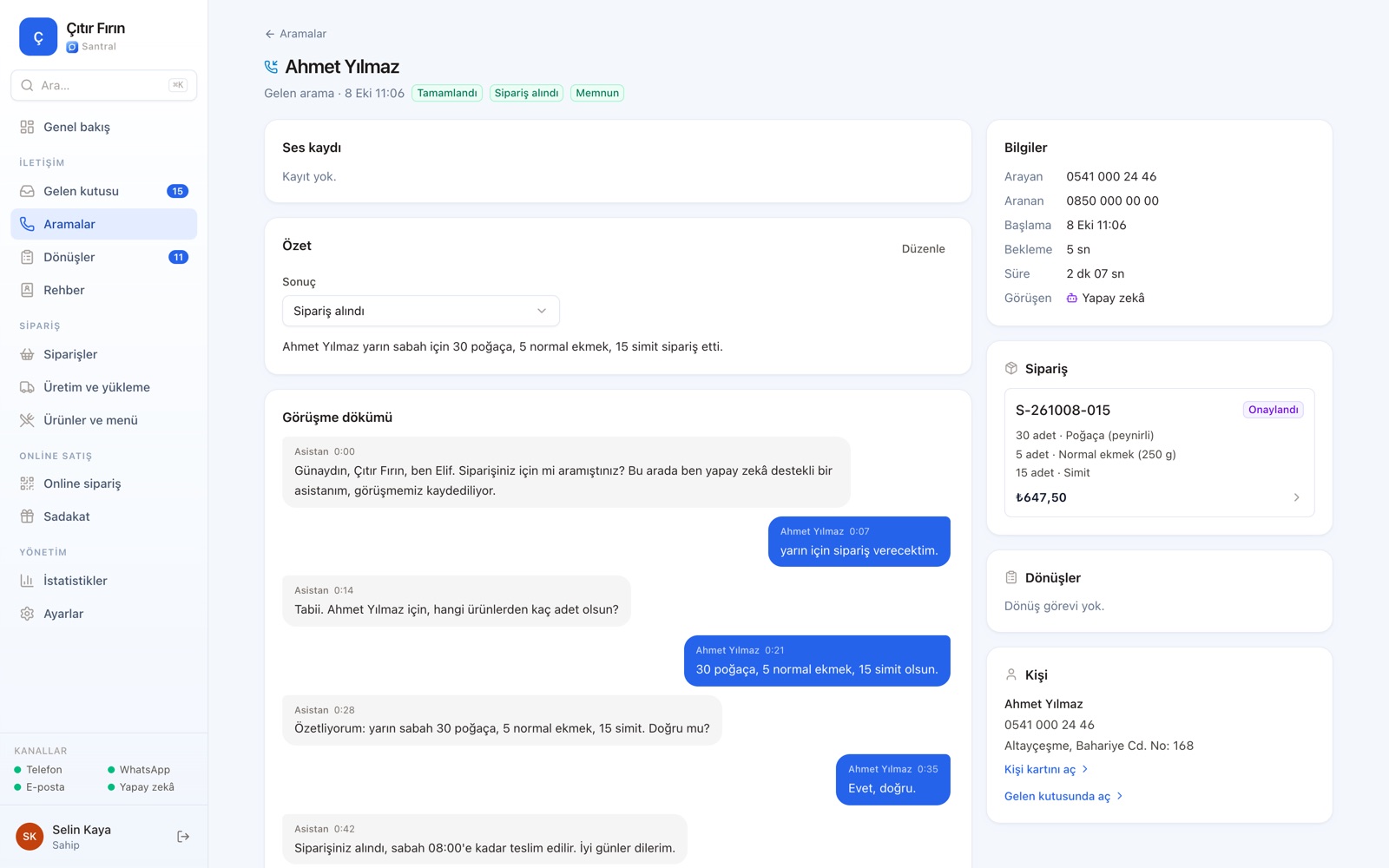Open Ayarlar gear icon
This screenshot has height=868, width=1389.
tap(27, 614)
